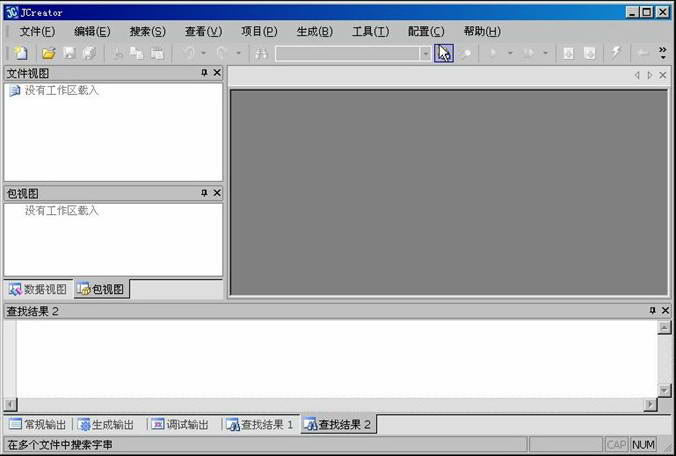Close the 文件视图 panel
This screenshot has height=456, width=676.
pos(217,73)
